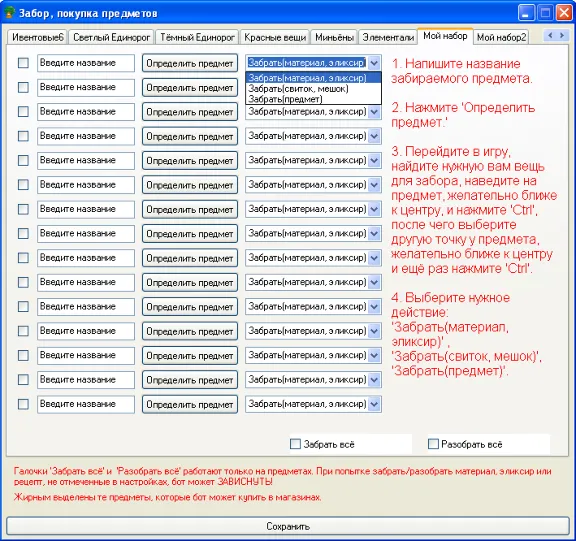Check the first row's checkbox
This screenshot has height=541, width=576.
pos(23,63)
